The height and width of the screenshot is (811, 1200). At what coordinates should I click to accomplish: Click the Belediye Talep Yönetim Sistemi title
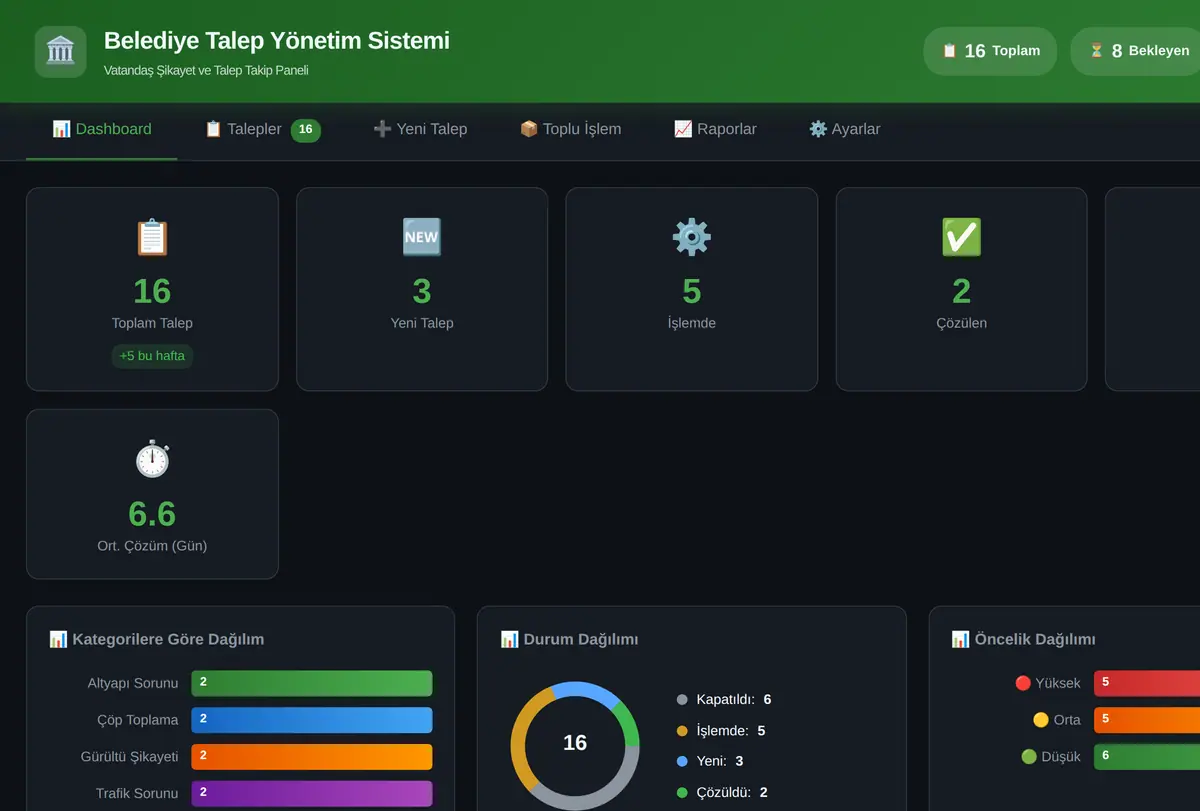coord(277,41)
